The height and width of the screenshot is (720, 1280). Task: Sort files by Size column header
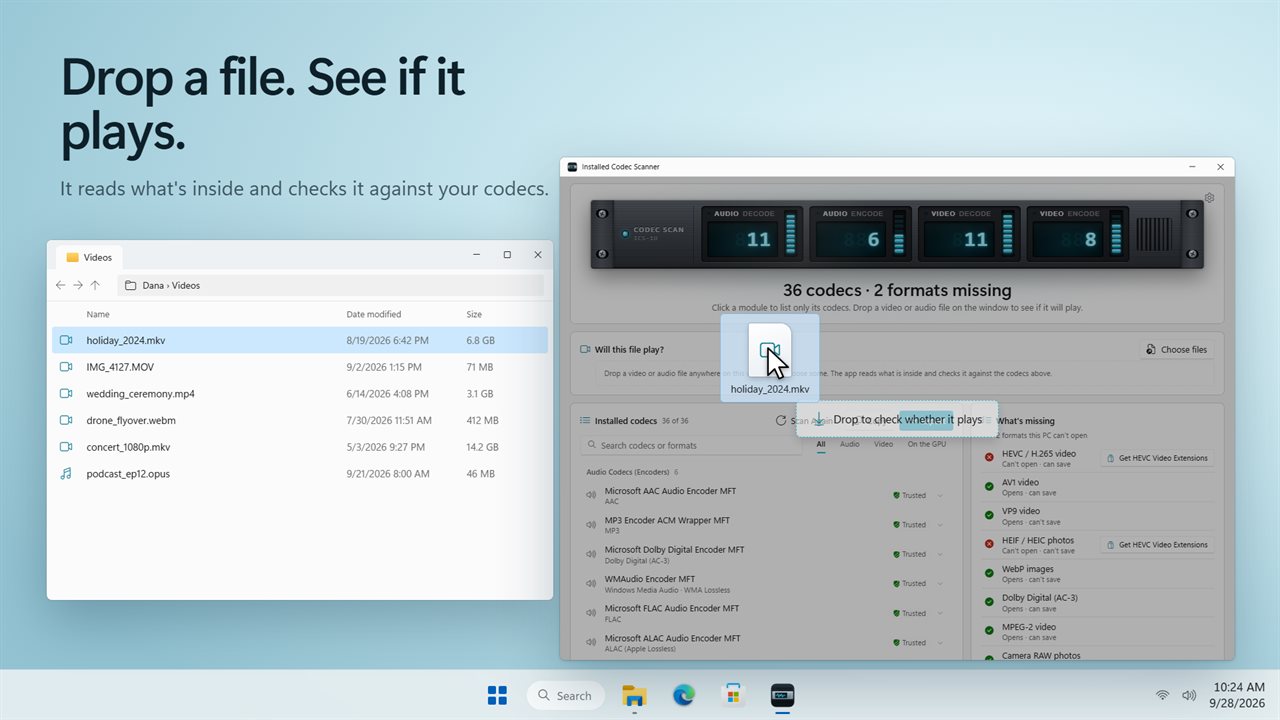click(474, 314)
